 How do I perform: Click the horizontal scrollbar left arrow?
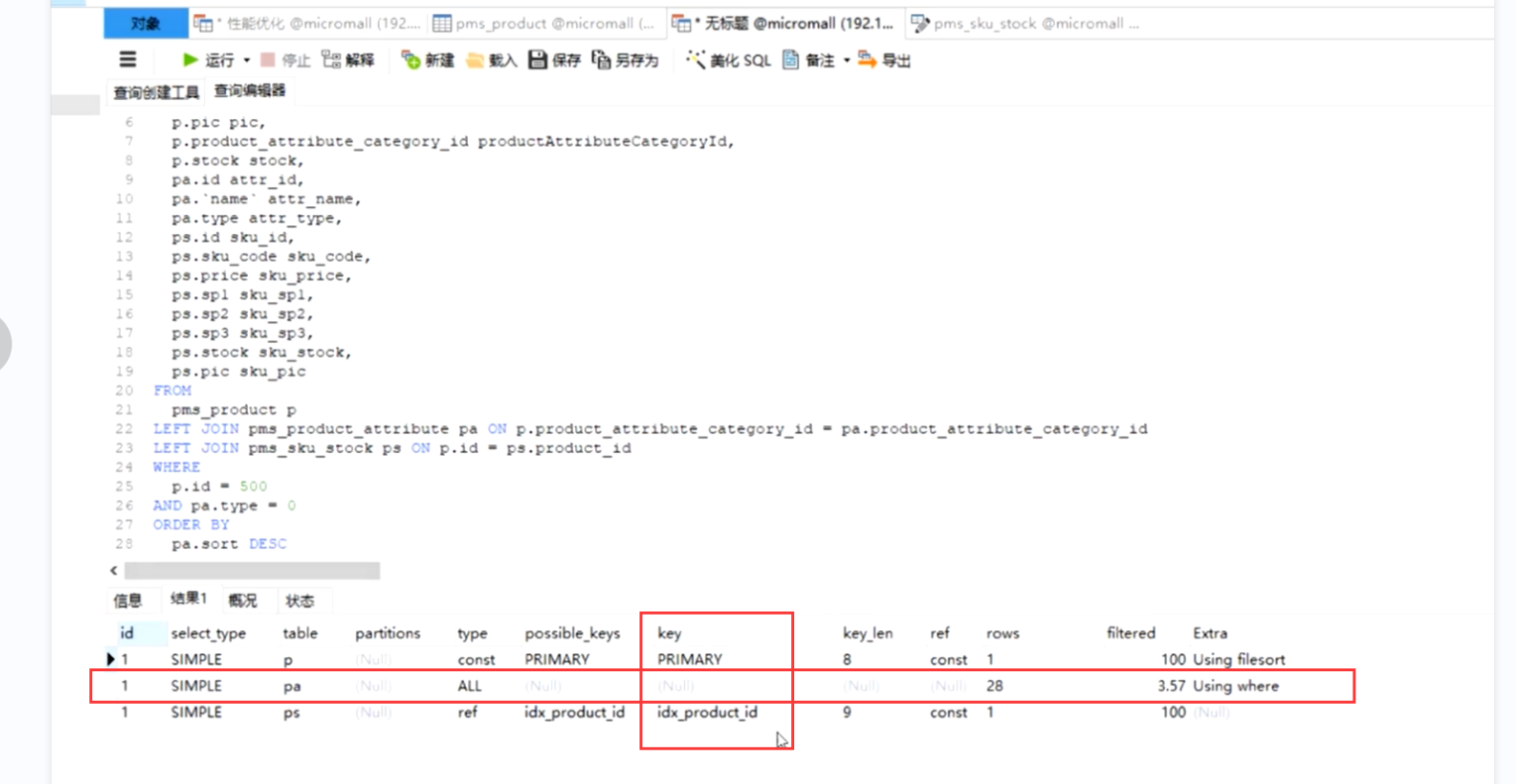[x=114, y=571]
